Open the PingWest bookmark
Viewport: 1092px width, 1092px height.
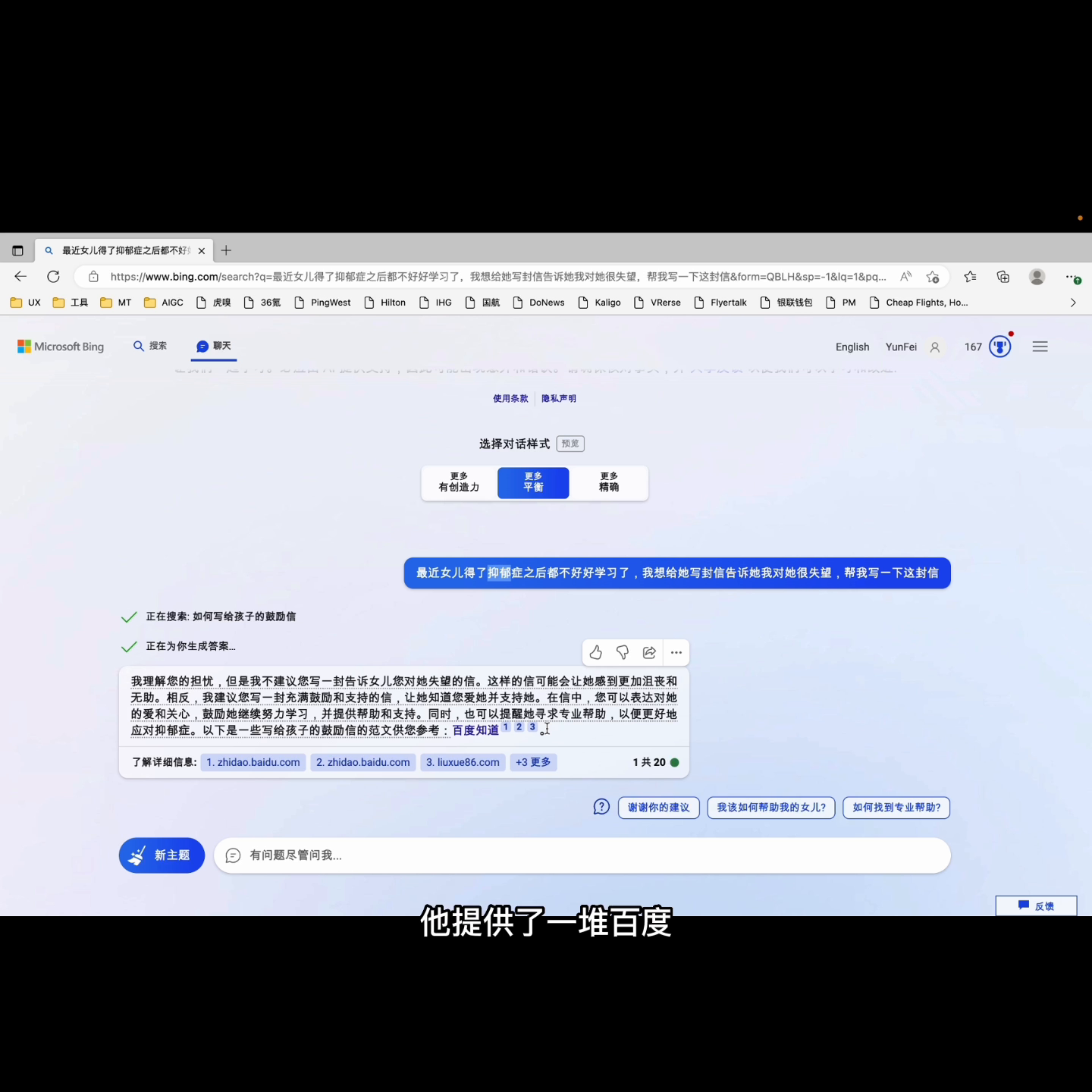coord(322,303)
